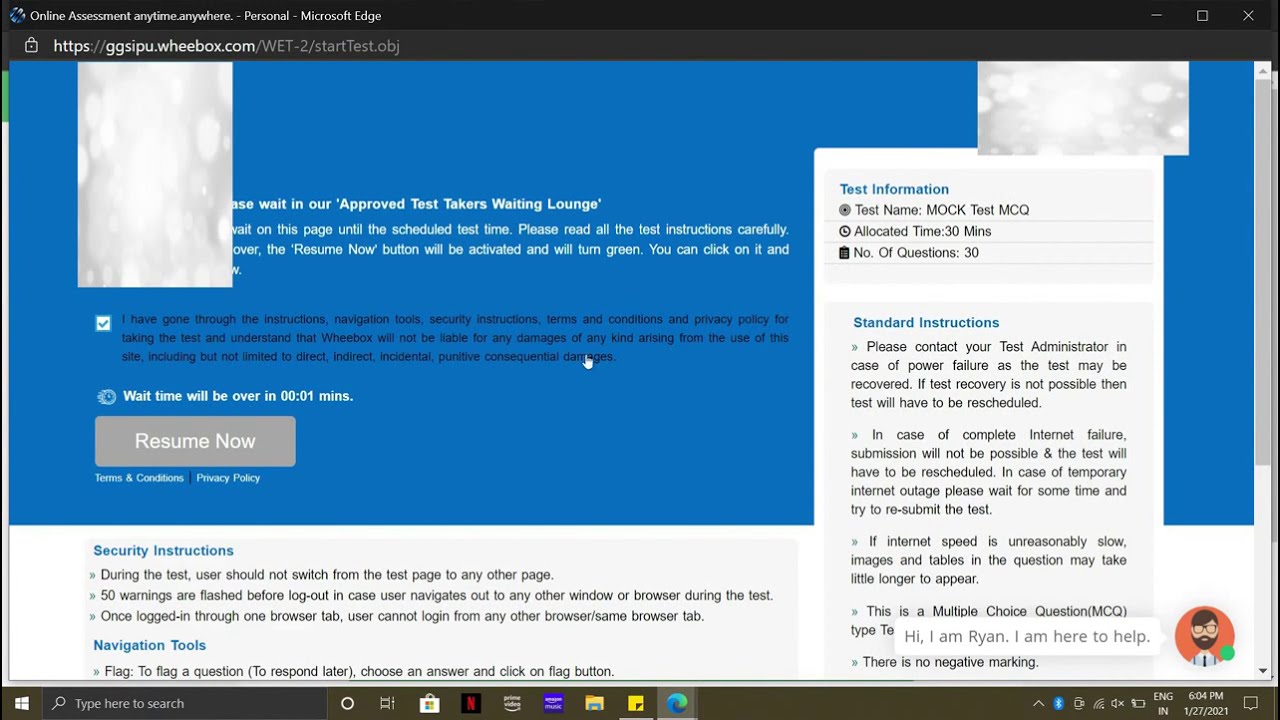Click the Windows search box

point(186,703)
